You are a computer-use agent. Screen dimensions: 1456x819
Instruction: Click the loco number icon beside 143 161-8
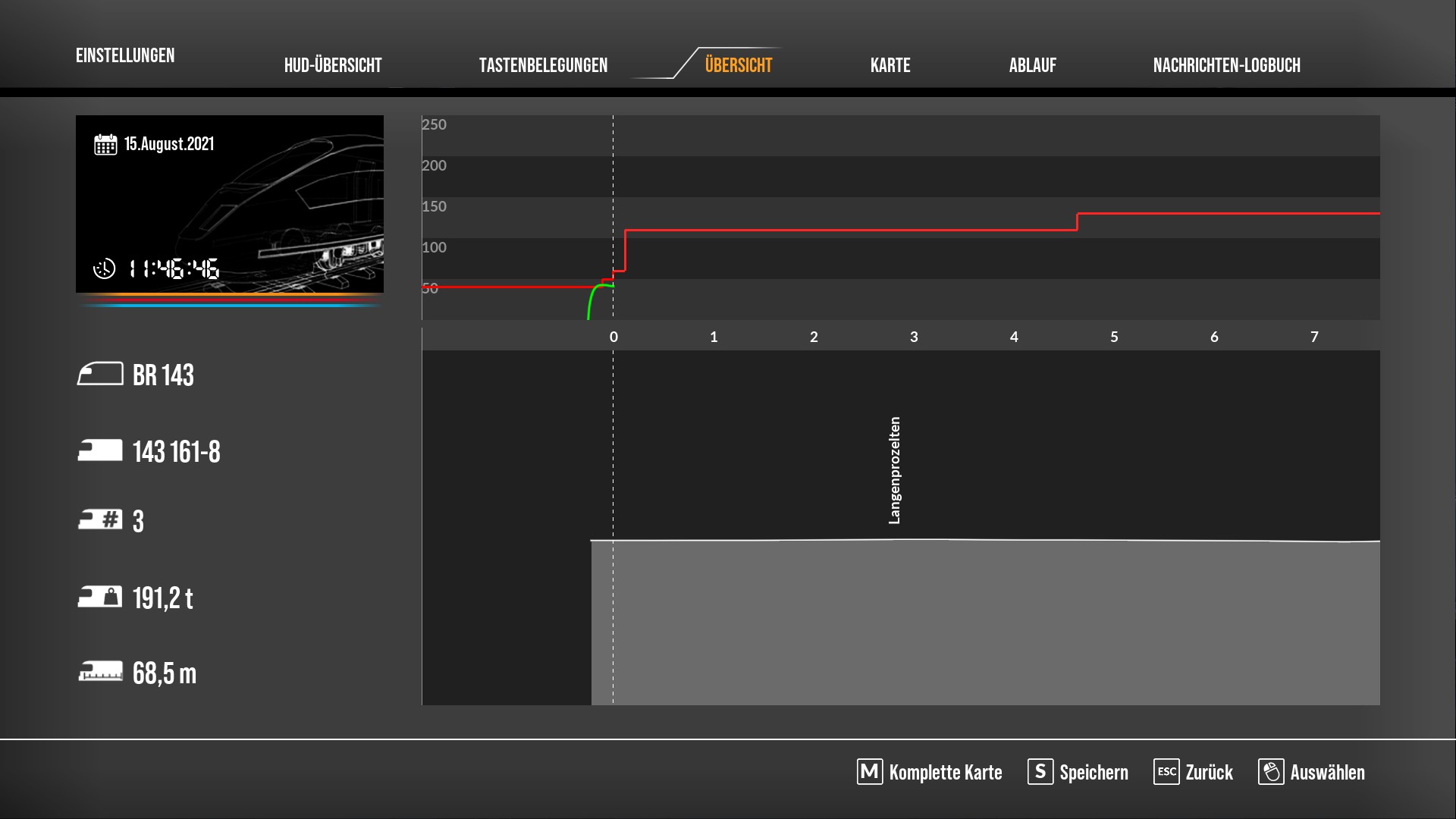click(100, 450)
